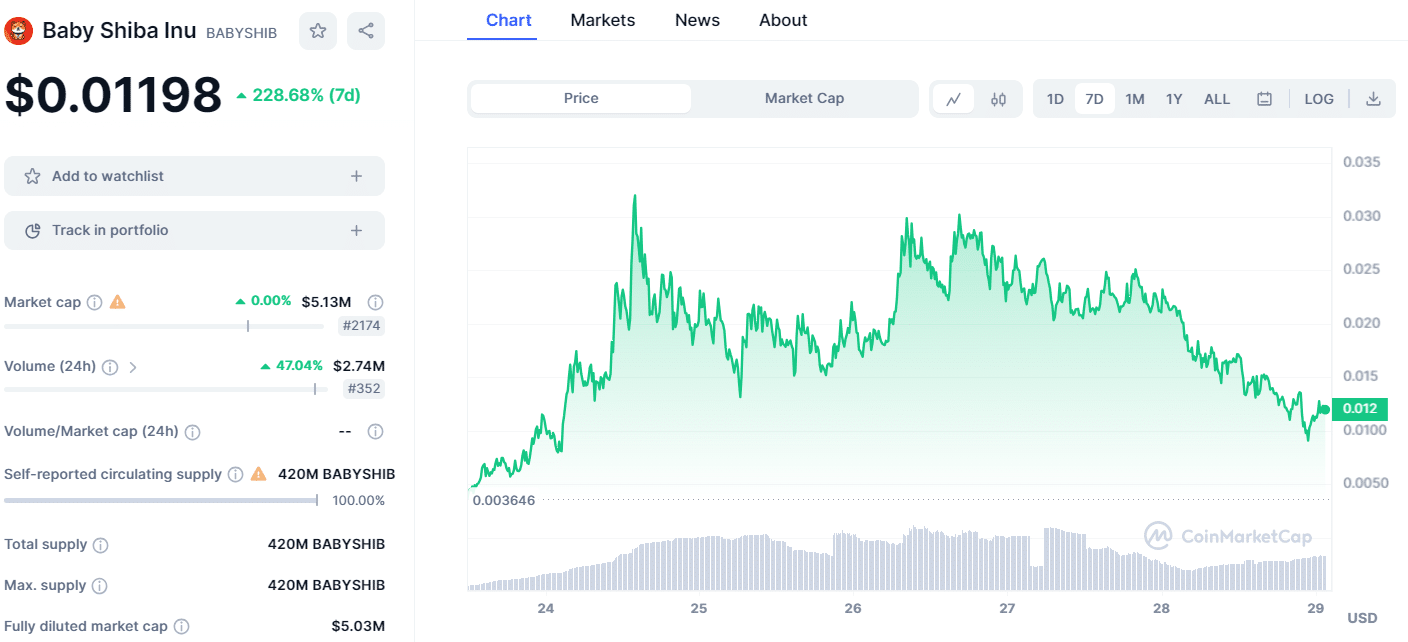Click Market cap rank progress bar
Screen dimensions: 1408x642
coord(164,325)
